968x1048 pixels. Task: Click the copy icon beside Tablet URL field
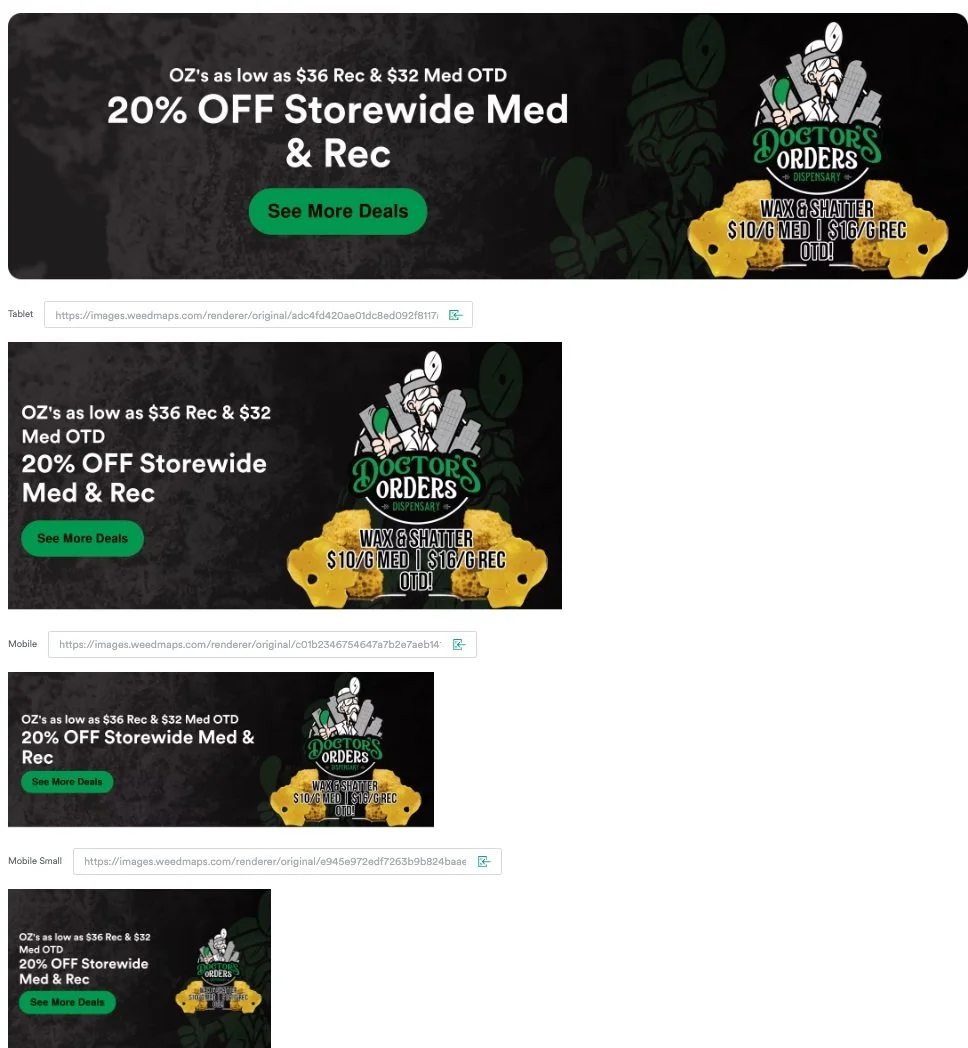pyautogui.click(x=455, y=315)
